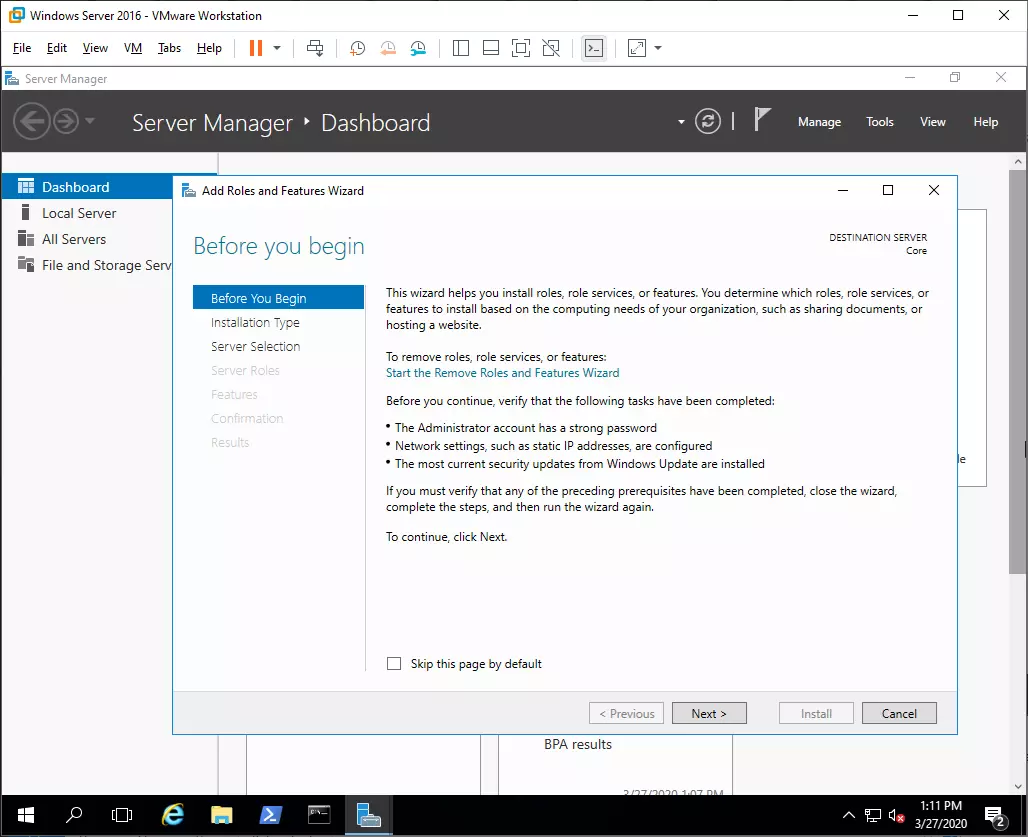
Task: Click the taskbar clock showing 1:11 PM
Action: [x=941, y=815]
